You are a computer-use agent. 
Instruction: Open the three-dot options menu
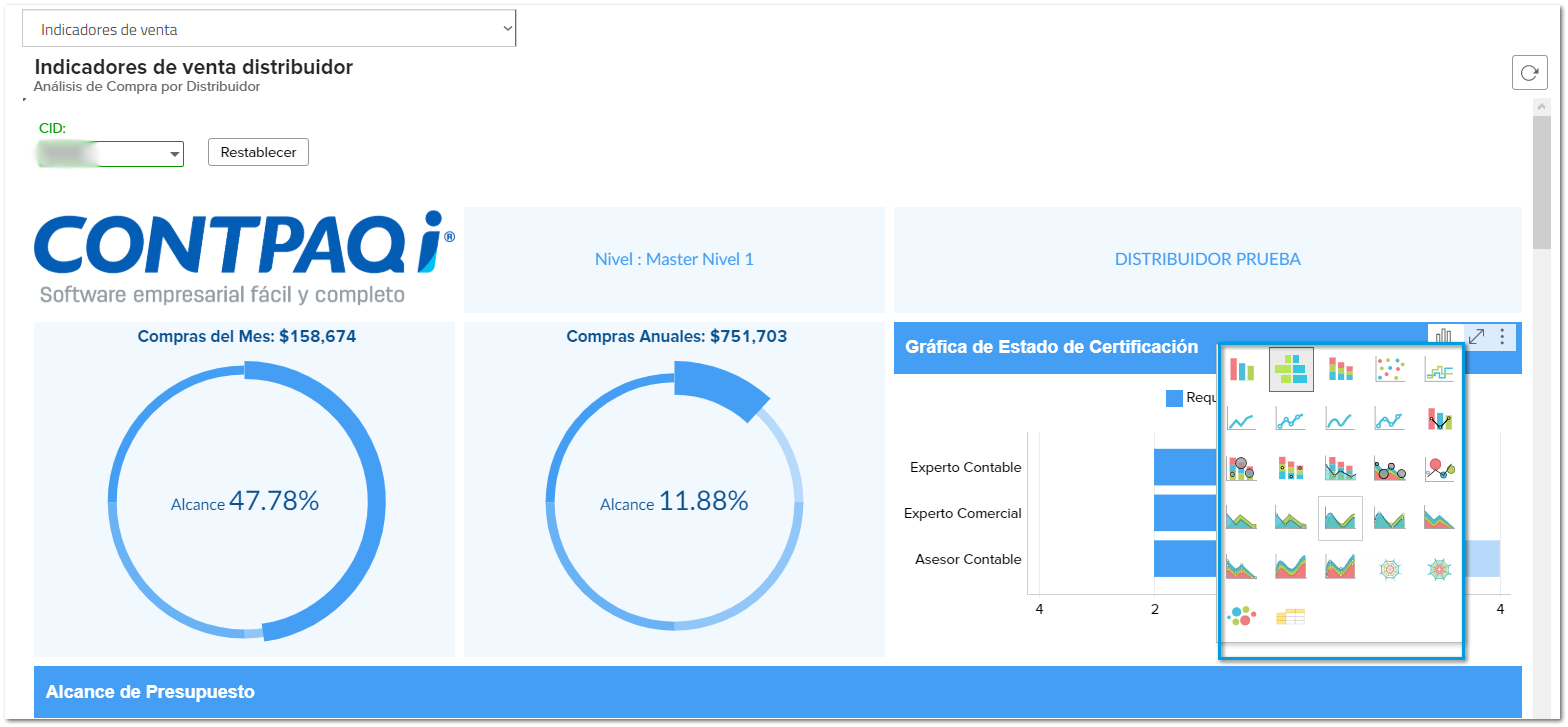tap(1502, 337)
